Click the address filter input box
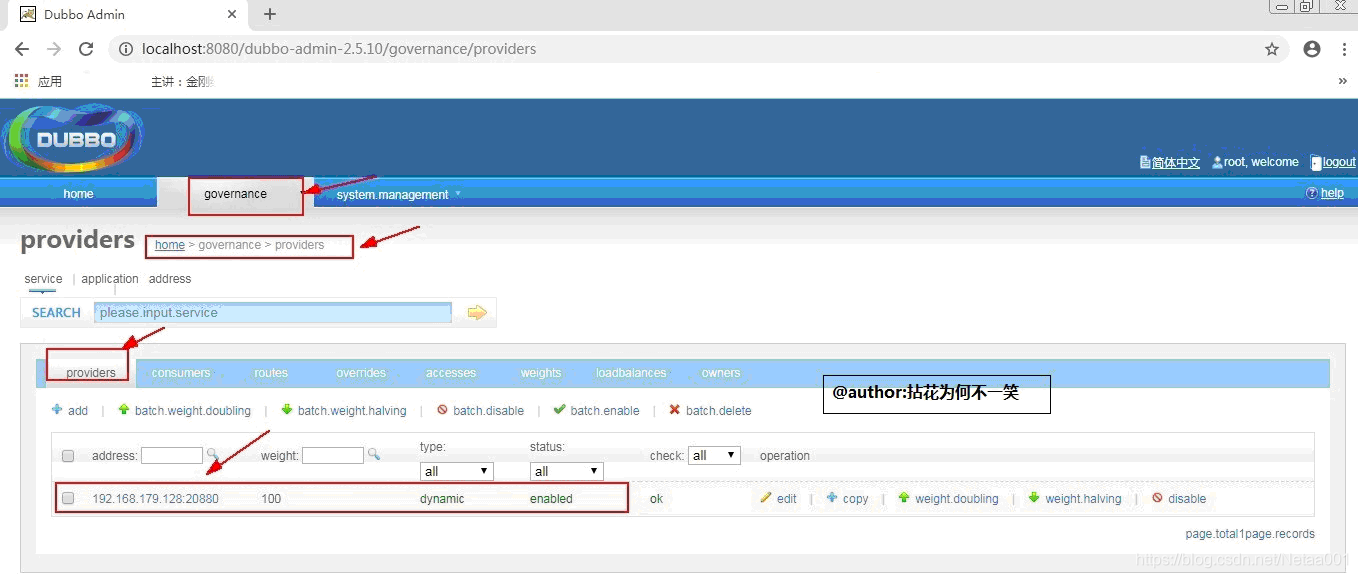The width and height of the screenshot is (1358, 578). pyautogui.click(x=172, y=455)
